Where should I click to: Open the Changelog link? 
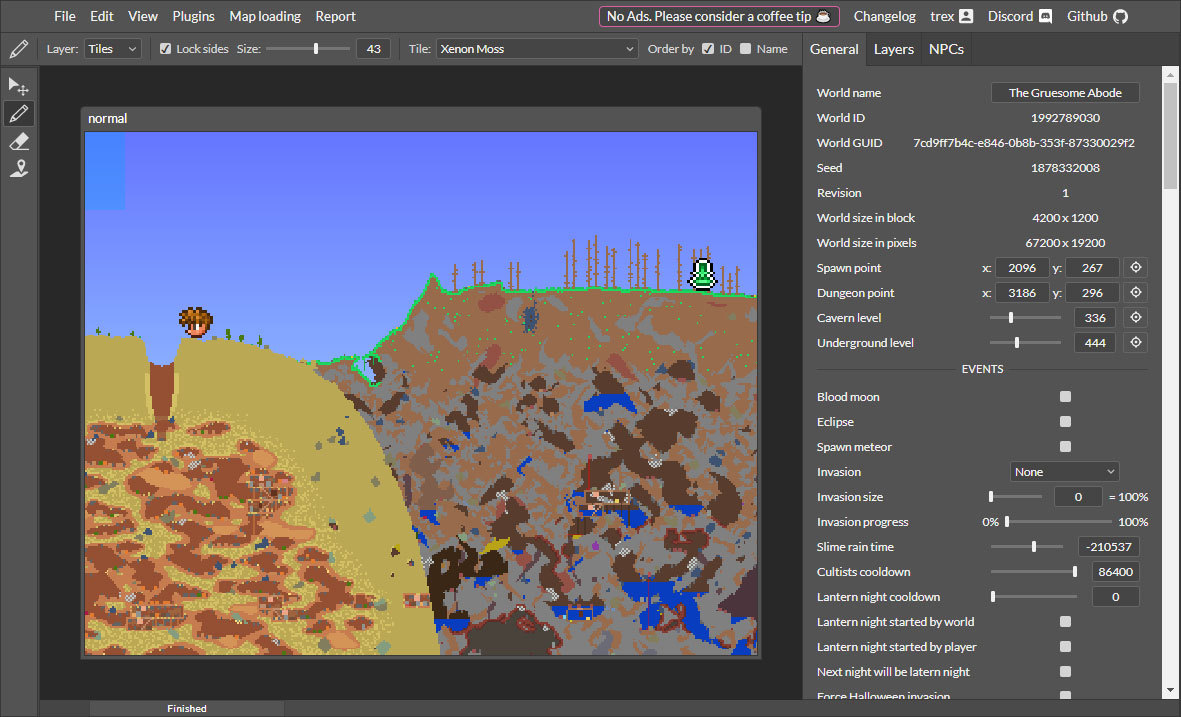tap(884, 16)
